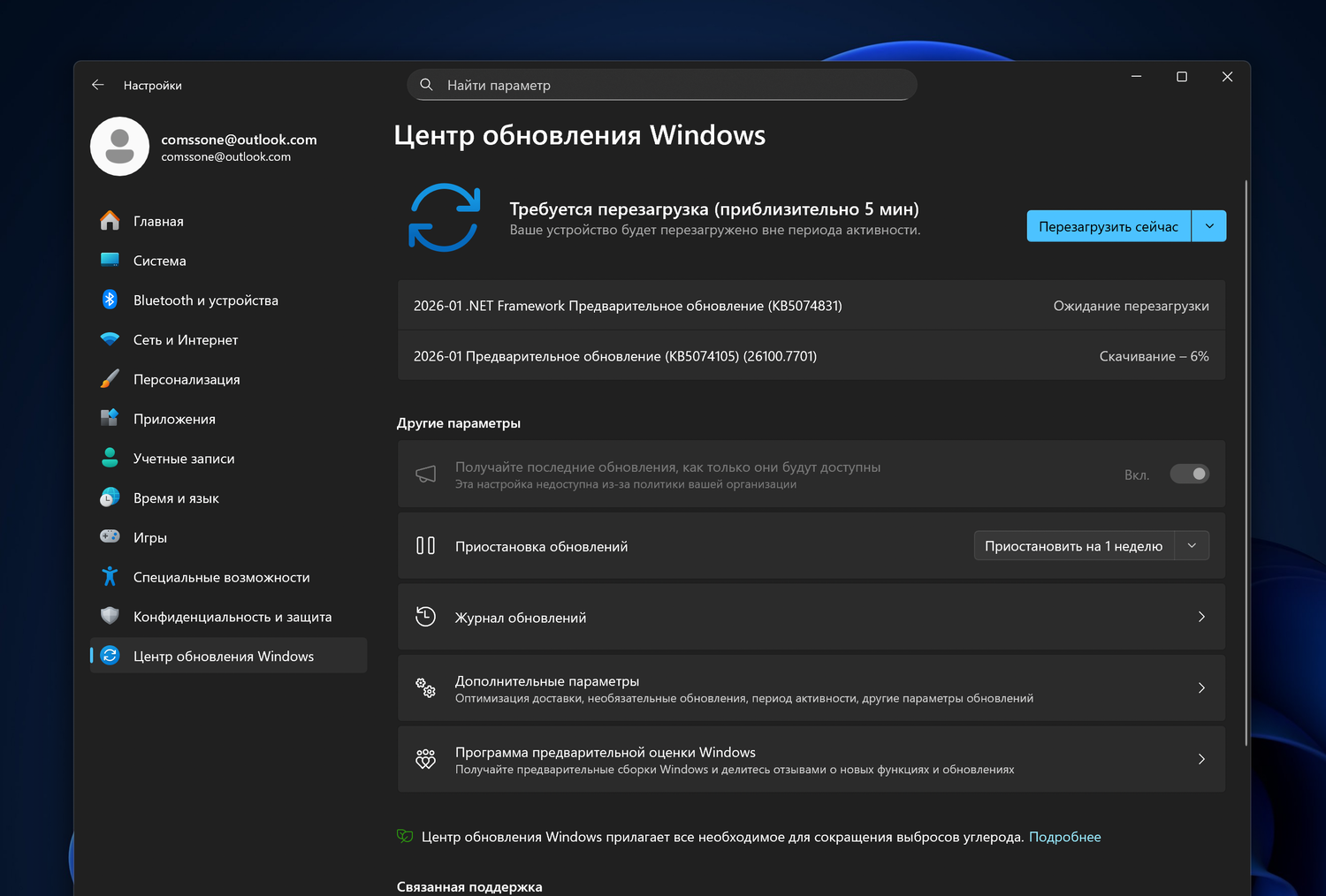
Task: Click the Приложения apps icon
Action: point(110,418)
